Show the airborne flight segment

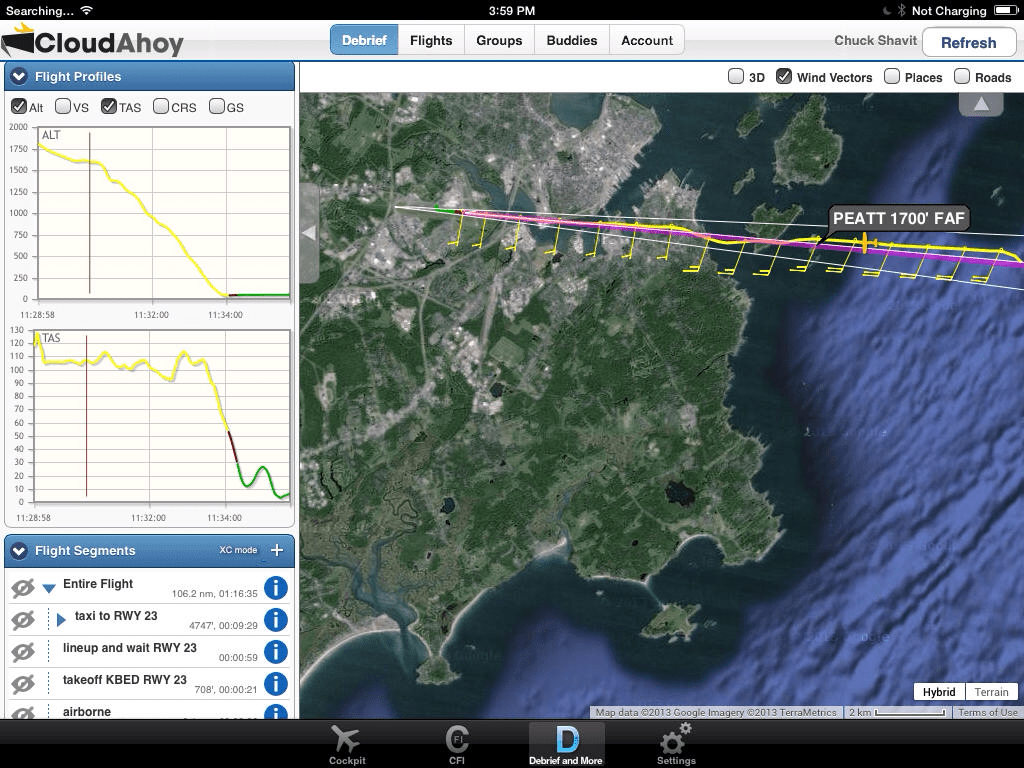pyautogui.click(x=22, y=712)
